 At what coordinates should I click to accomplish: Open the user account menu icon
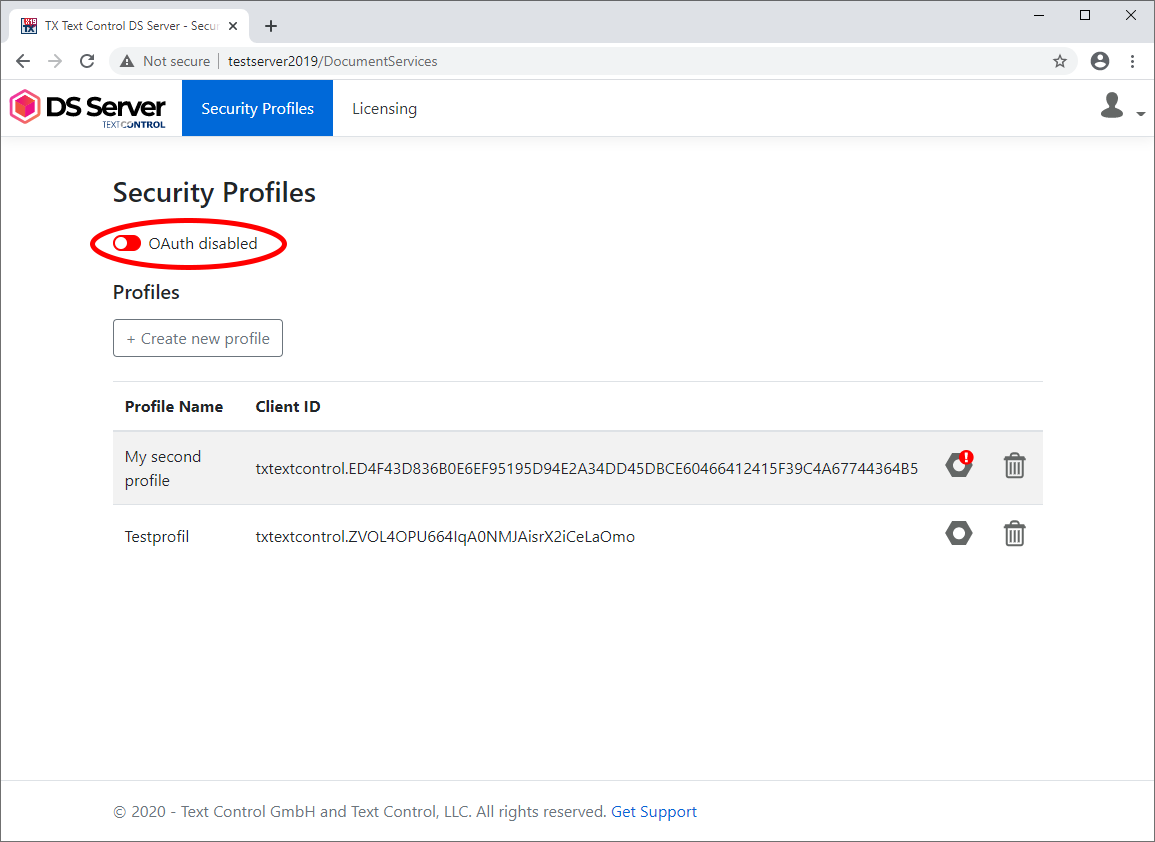1112,106
